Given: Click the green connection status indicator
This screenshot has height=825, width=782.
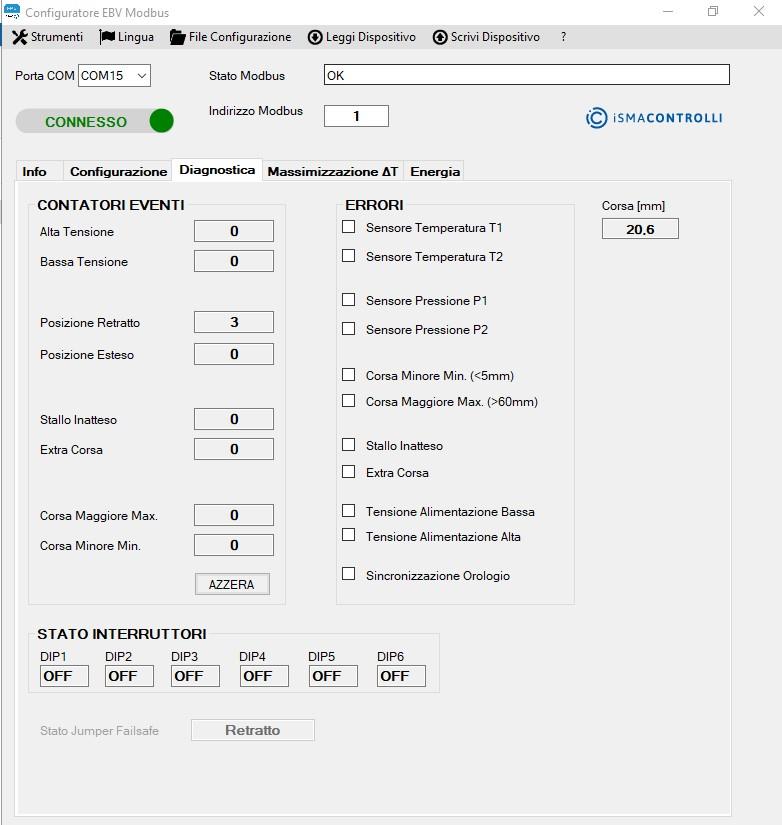Looking at the screenshot, I should 161,121.
